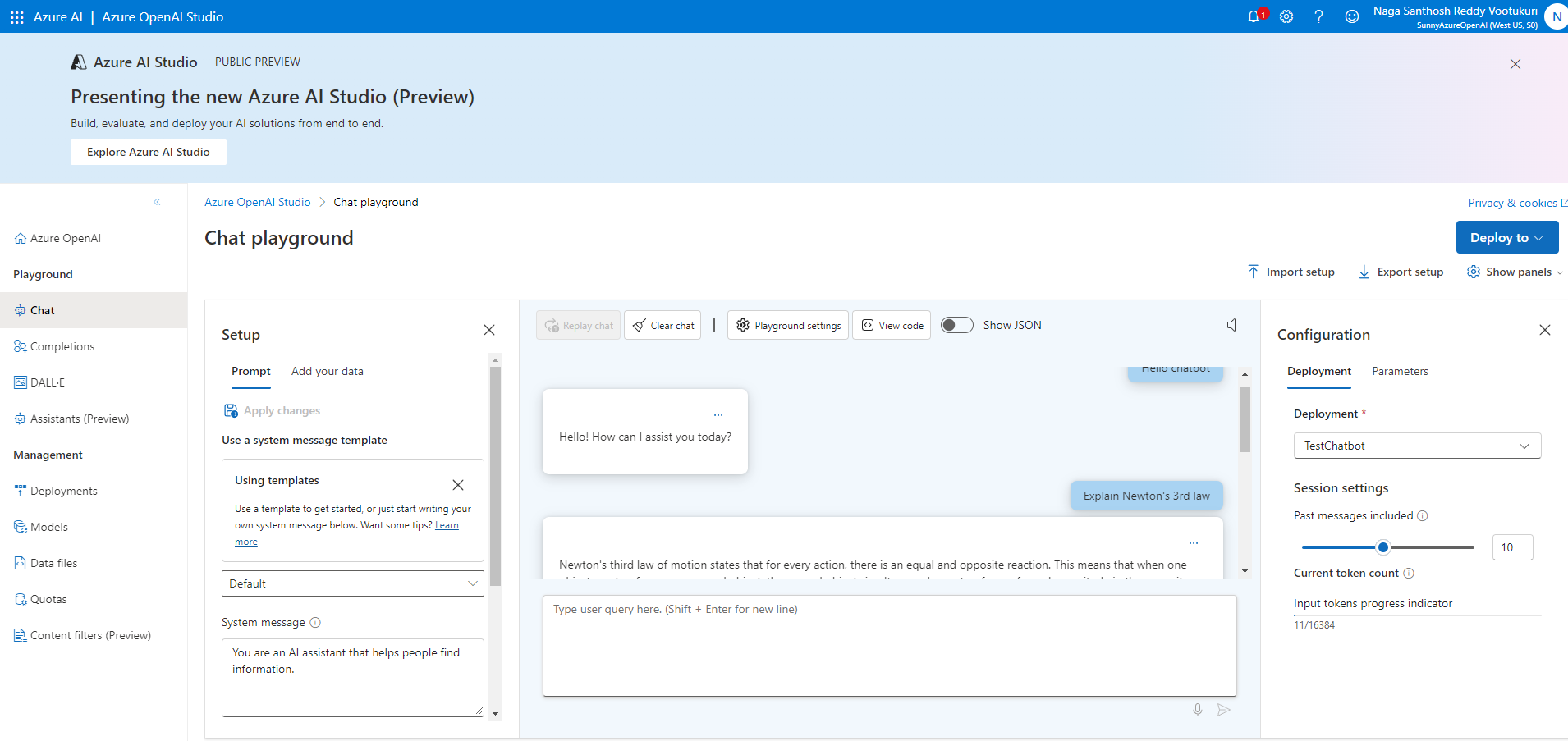Open Playground settings
The height and width of the screenshot is (741, 1568).
[786, 324]
